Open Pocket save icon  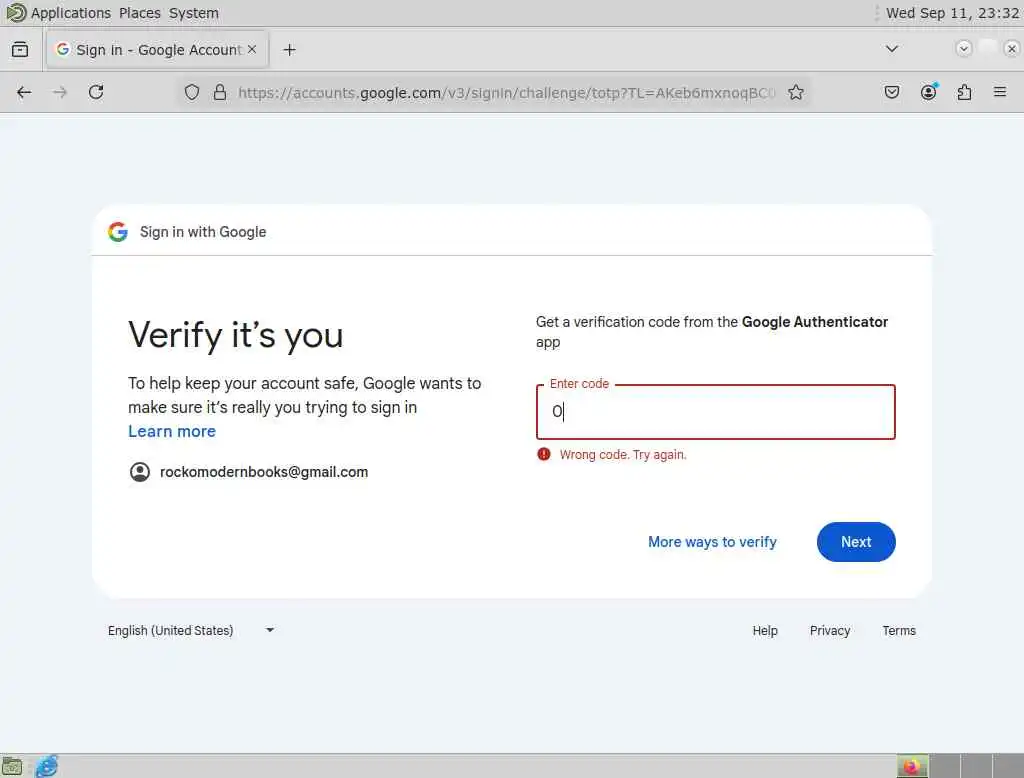[x=891, y=92]
